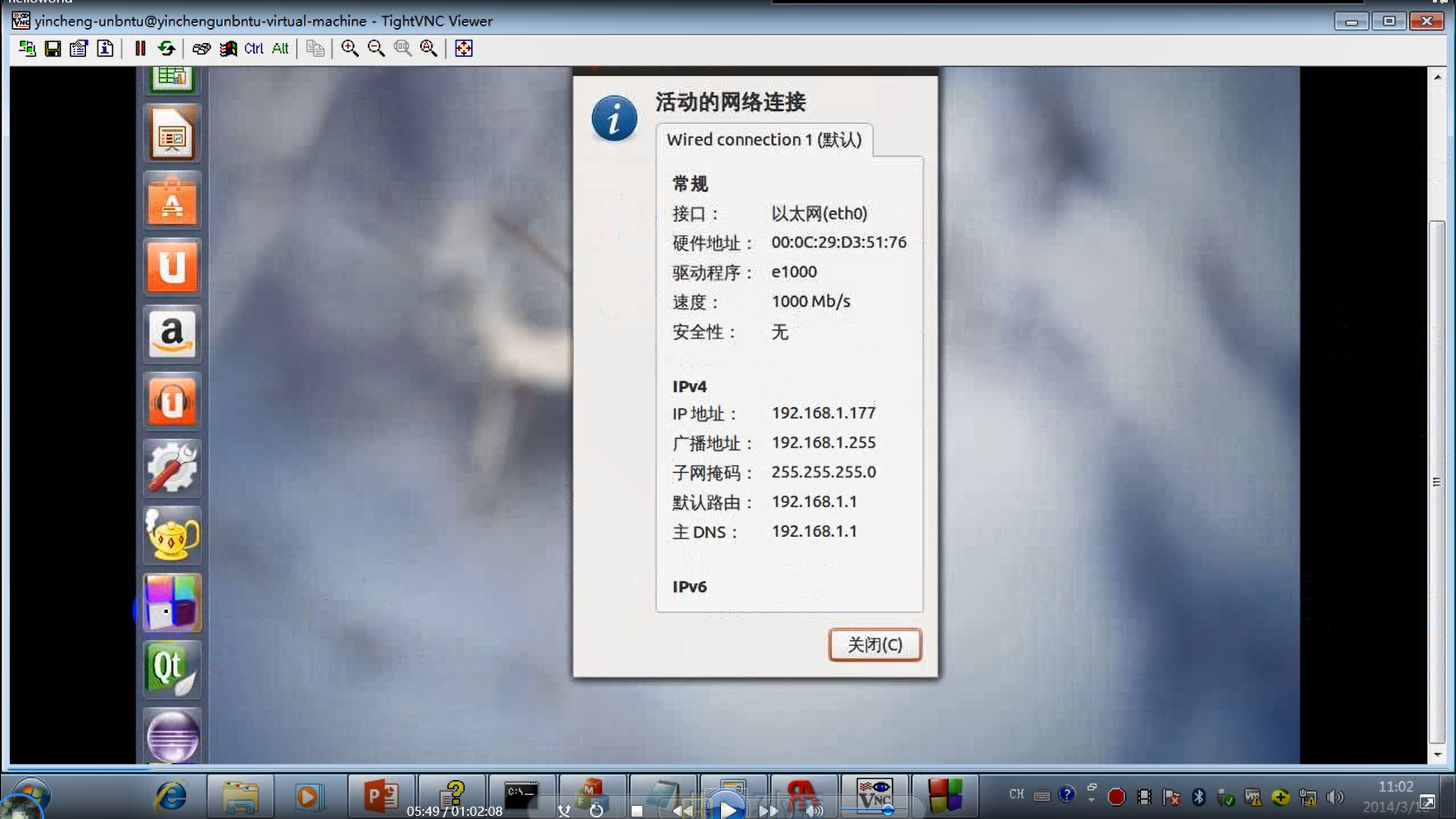Open Ubuntu Software Center in the launcher
Viewport: 1456px width, 819px height.
[172, 201]
